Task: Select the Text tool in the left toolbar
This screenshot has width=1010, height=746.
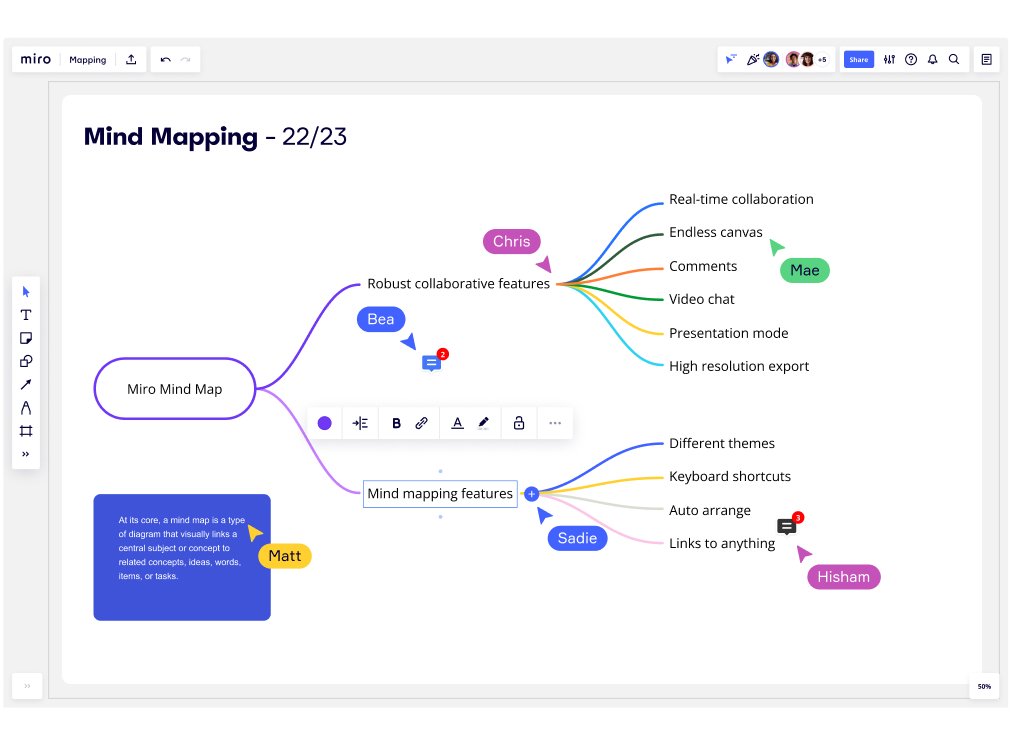Action: coord(26,314)
